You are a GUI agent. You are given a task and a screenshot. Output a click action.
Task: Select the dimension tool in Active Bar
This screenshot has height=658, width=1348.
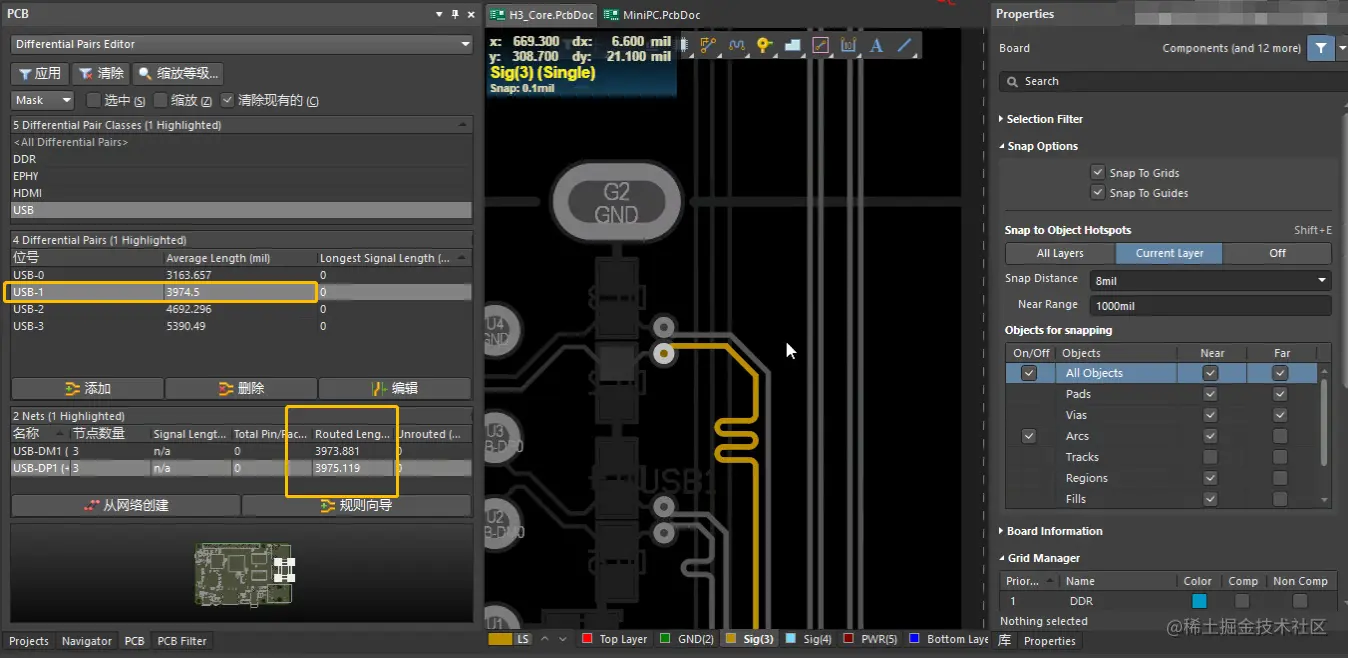click(848, 45)
